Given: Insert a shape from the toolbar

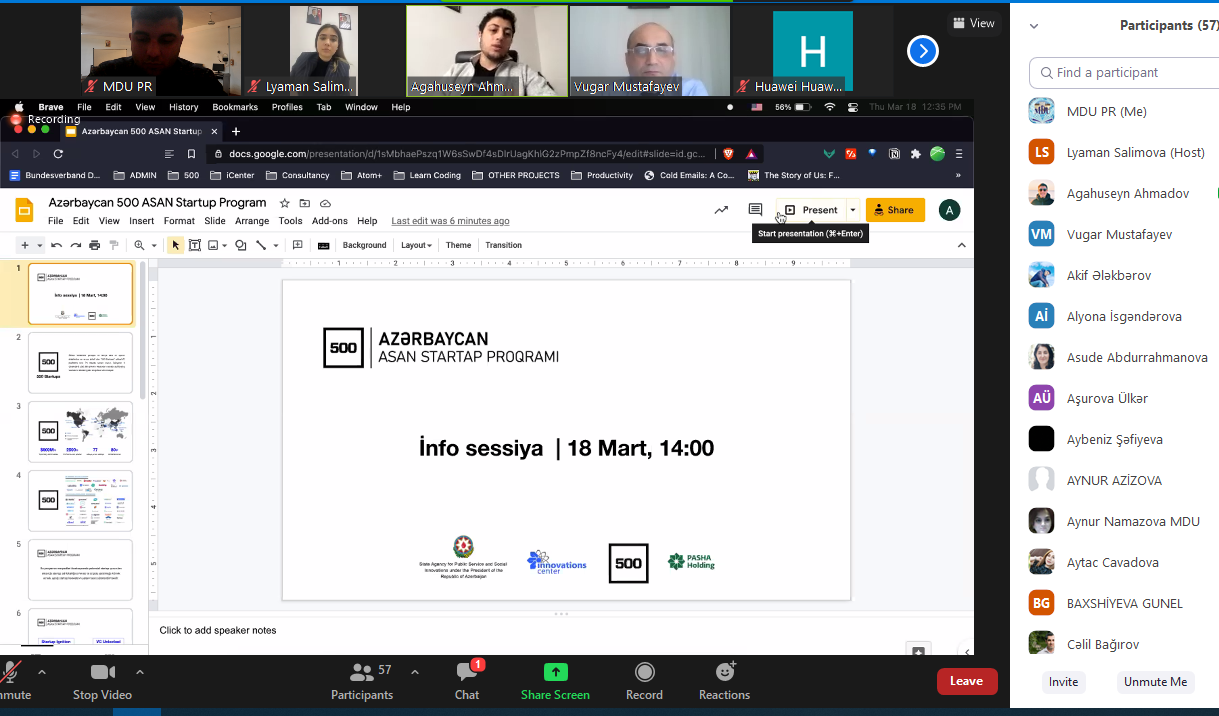Looking at the screenshot, I should point(240,245).
